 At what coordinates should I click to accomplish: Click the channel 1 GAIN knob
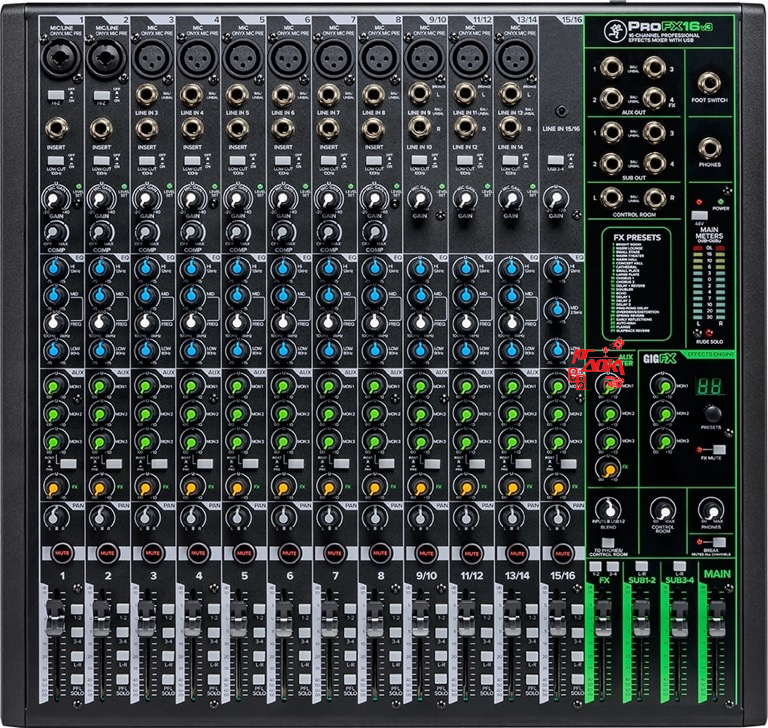point(55,200)
